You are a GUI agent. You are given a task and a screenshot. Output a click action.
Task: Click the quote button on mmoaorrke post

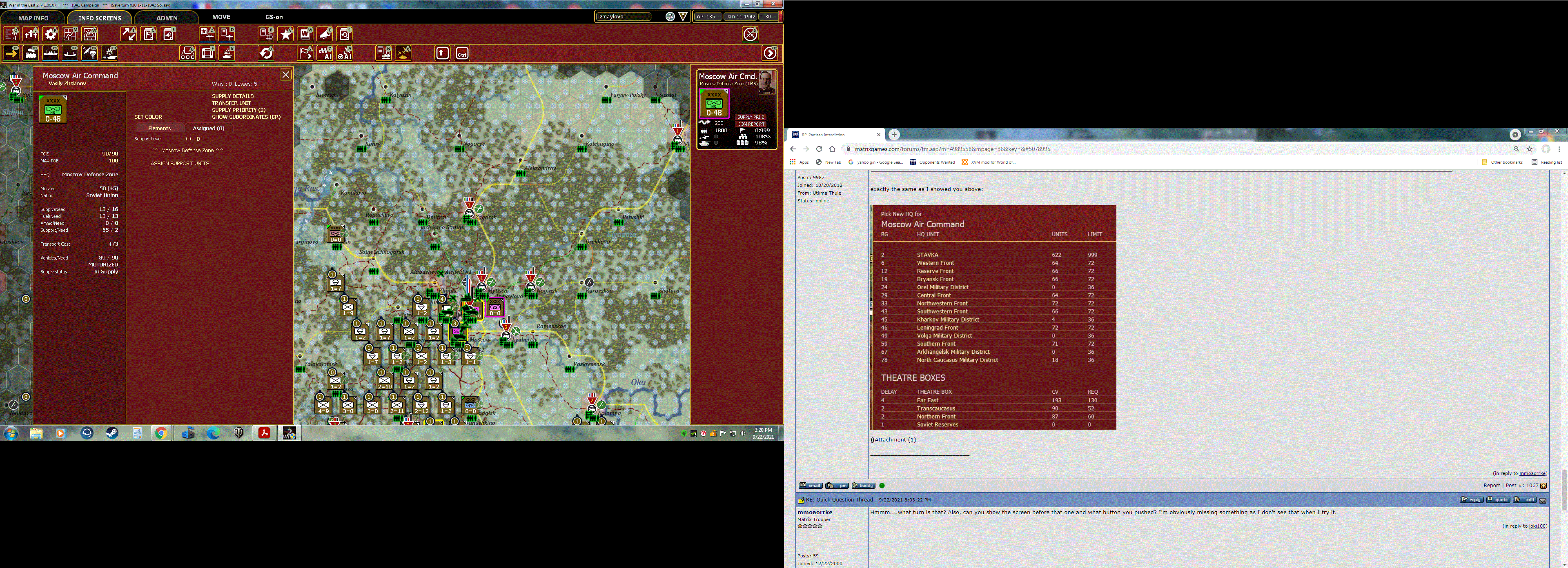[1498, 500]
